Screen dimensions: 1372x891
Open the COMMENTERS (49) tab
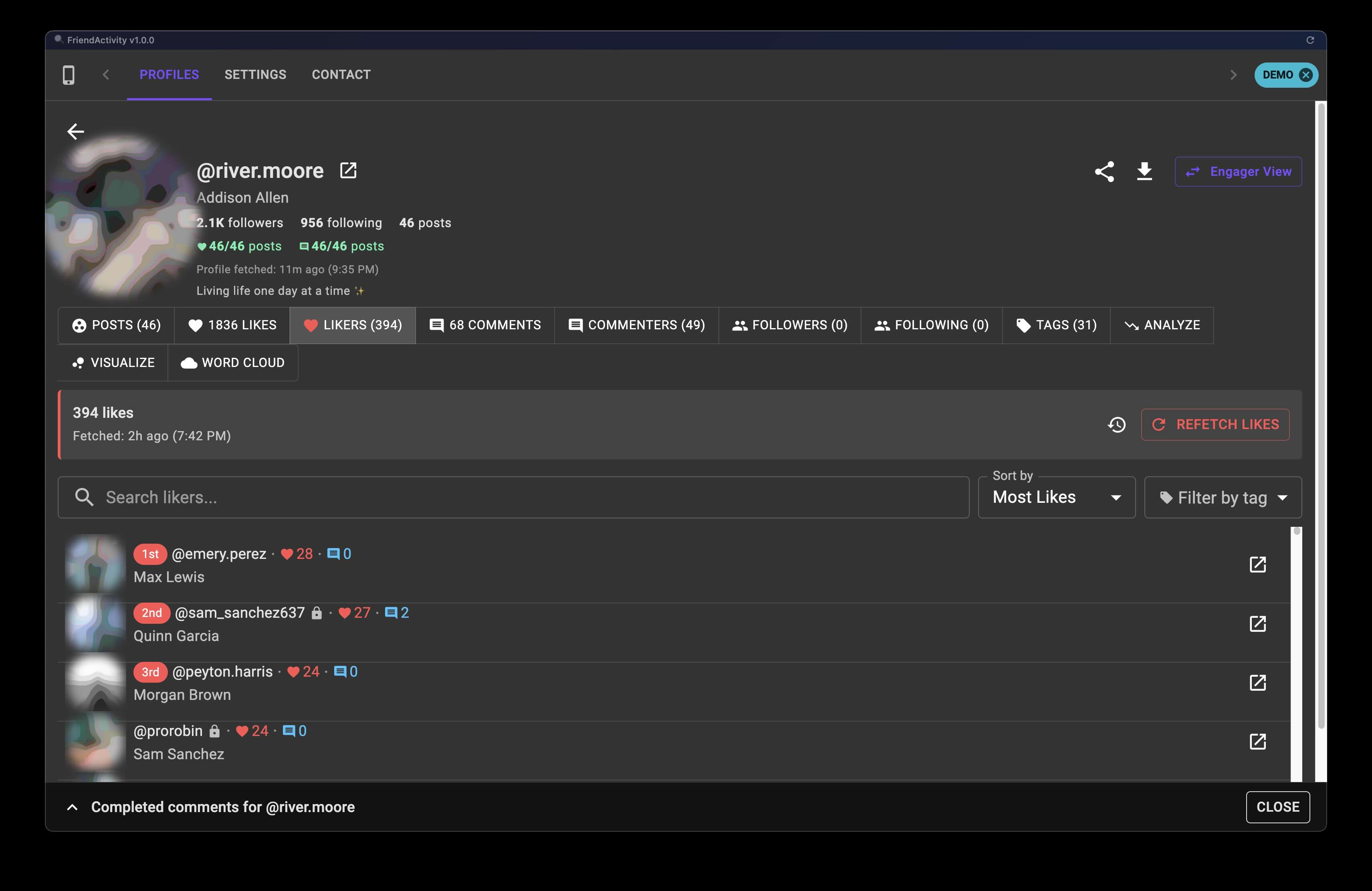636,325
